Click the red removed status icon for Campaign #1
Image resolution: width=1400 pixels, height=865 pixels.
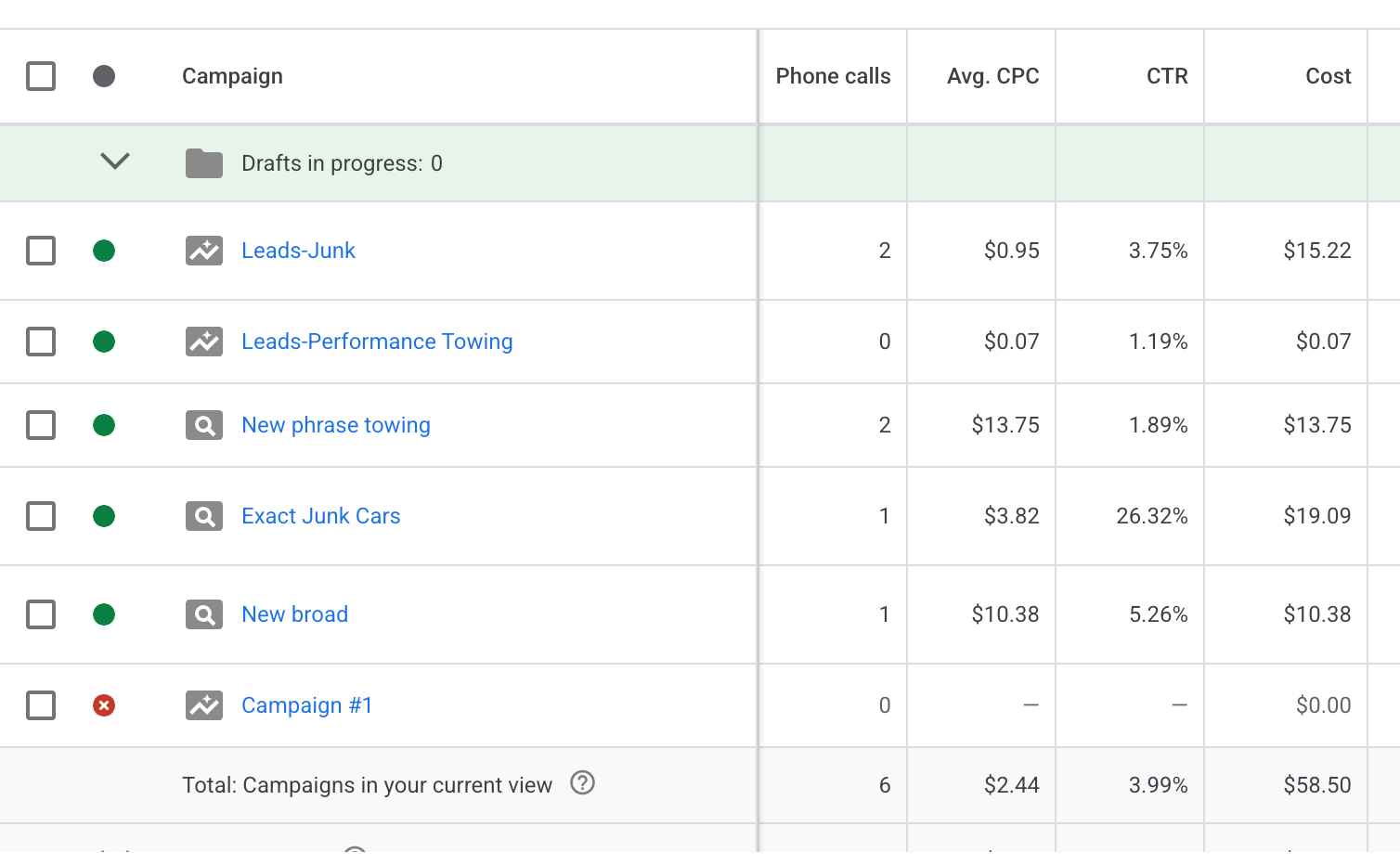(104, 705)
